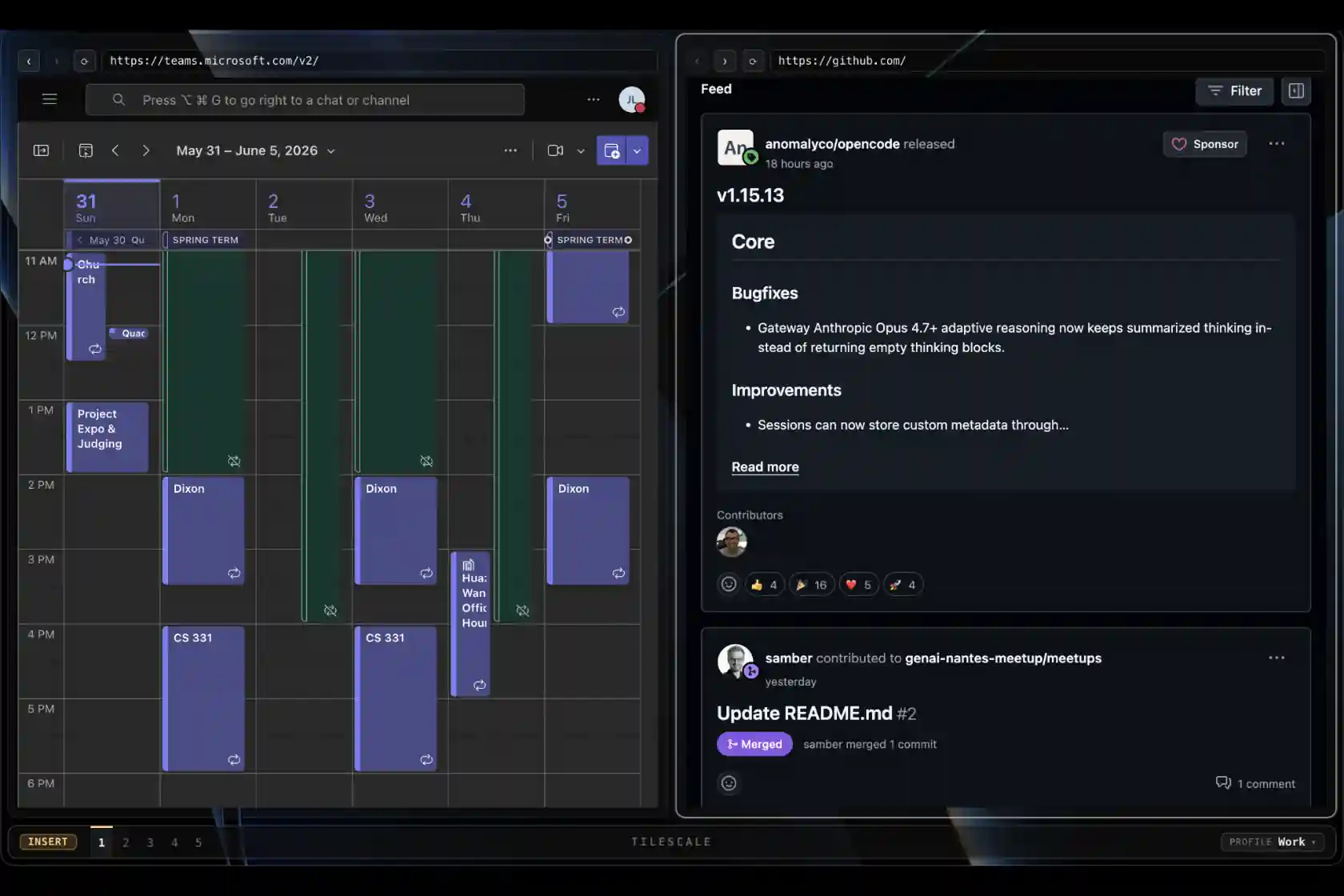This screenshot has height=896, width=1344.
Task: Open anomalyco/opencode repository link
Action: tap(832, 144)
